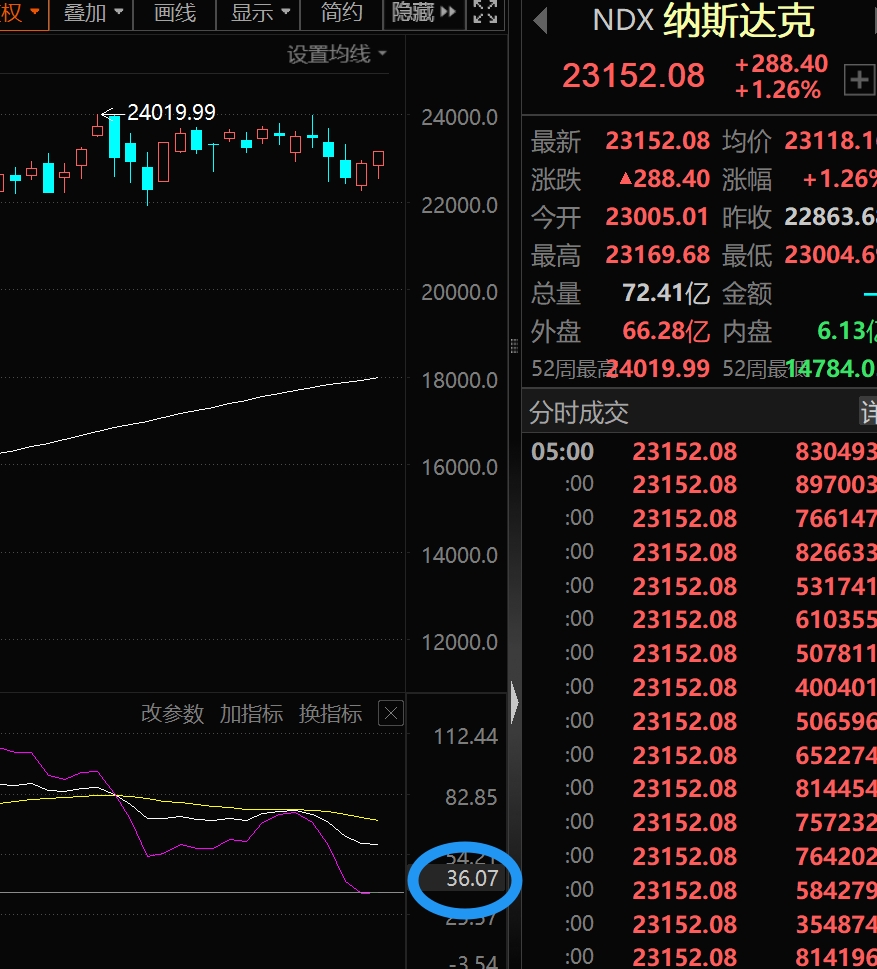
Task: Close the indicator sub-panel with X icon
Action: click(391, 713)
